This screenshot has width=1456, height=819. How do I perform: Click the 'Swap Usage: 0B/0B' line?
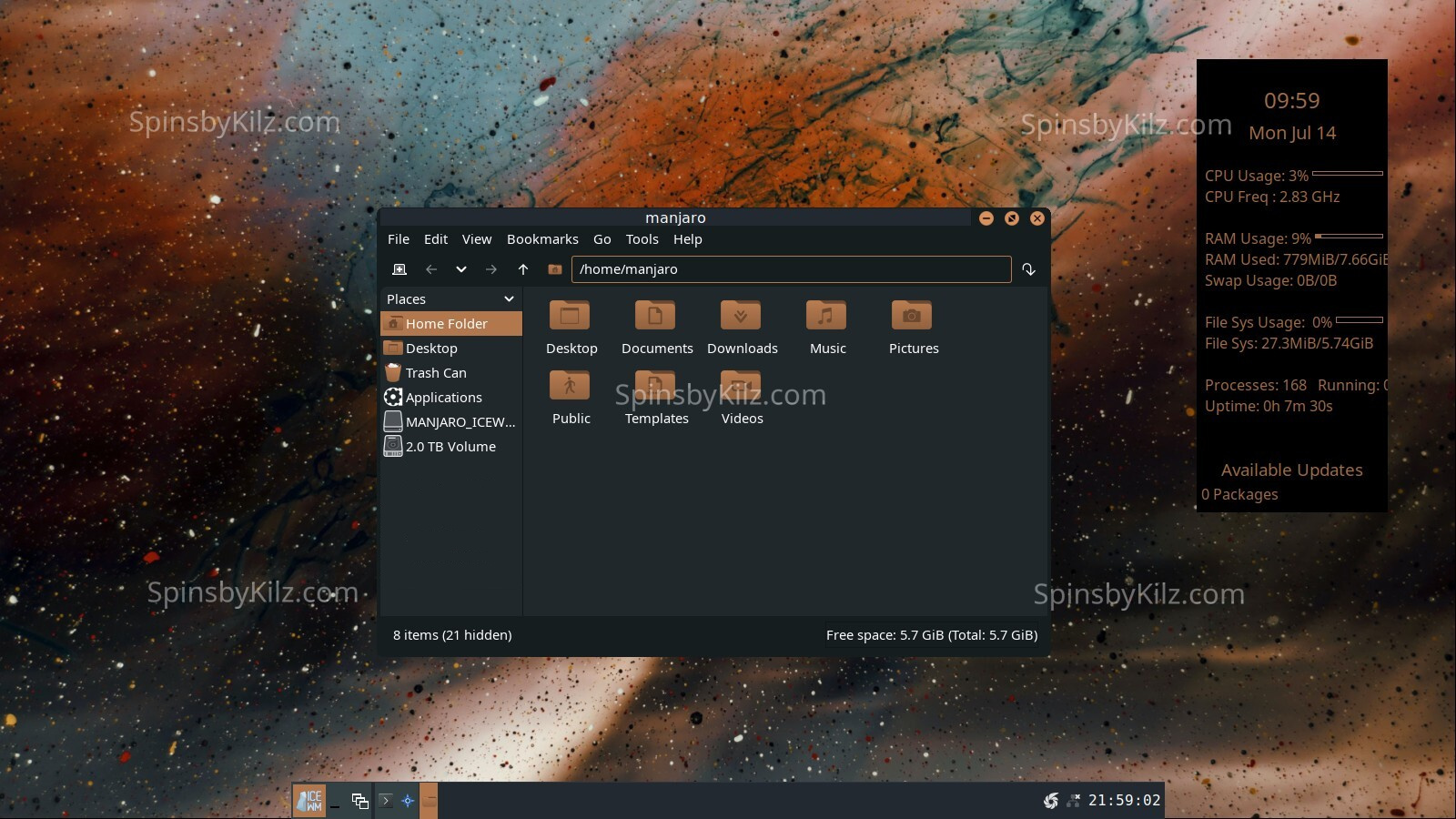[1270, 280]
